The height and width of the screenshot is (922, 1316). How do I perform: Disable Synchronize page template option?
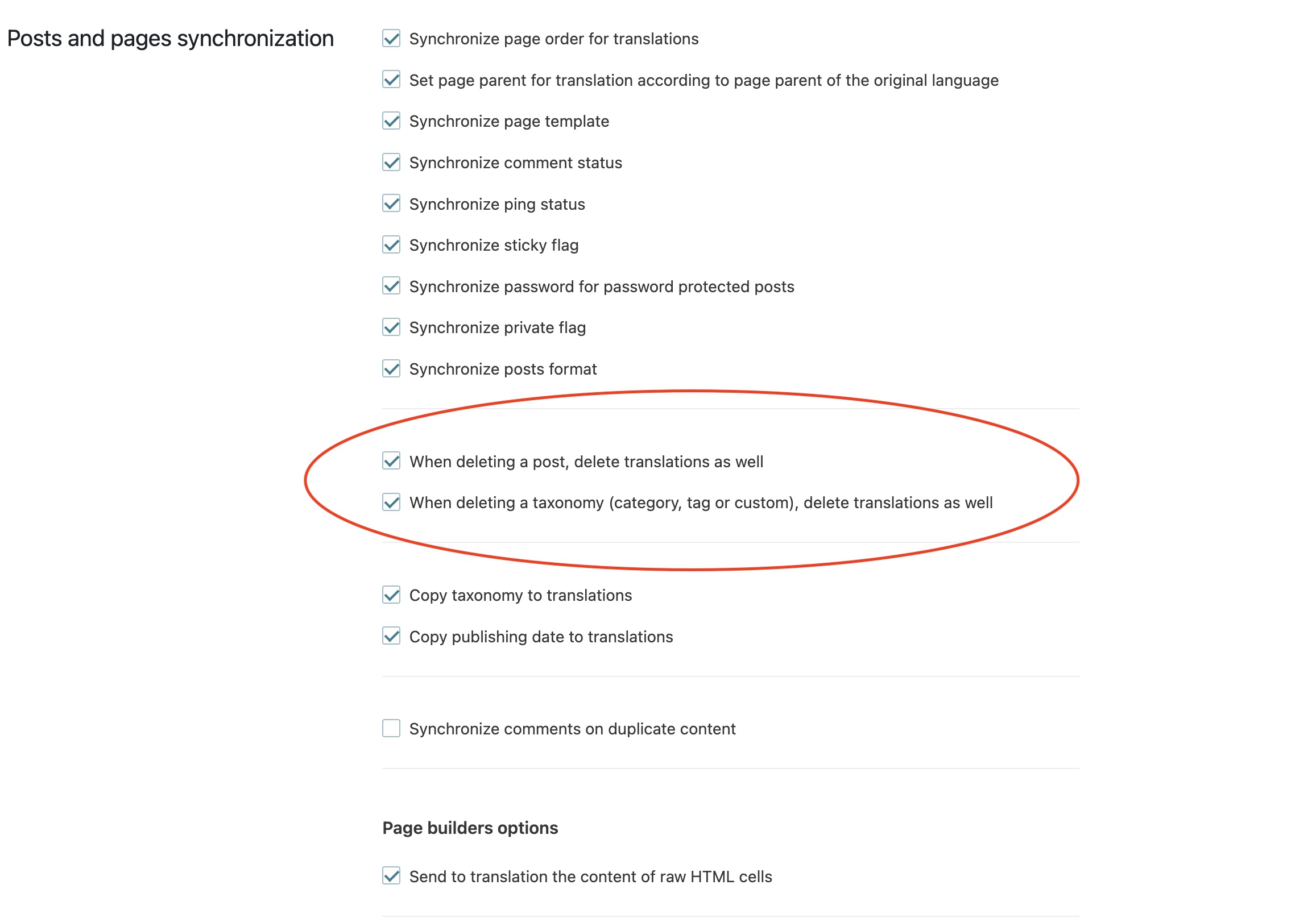(x=391, y=121)
